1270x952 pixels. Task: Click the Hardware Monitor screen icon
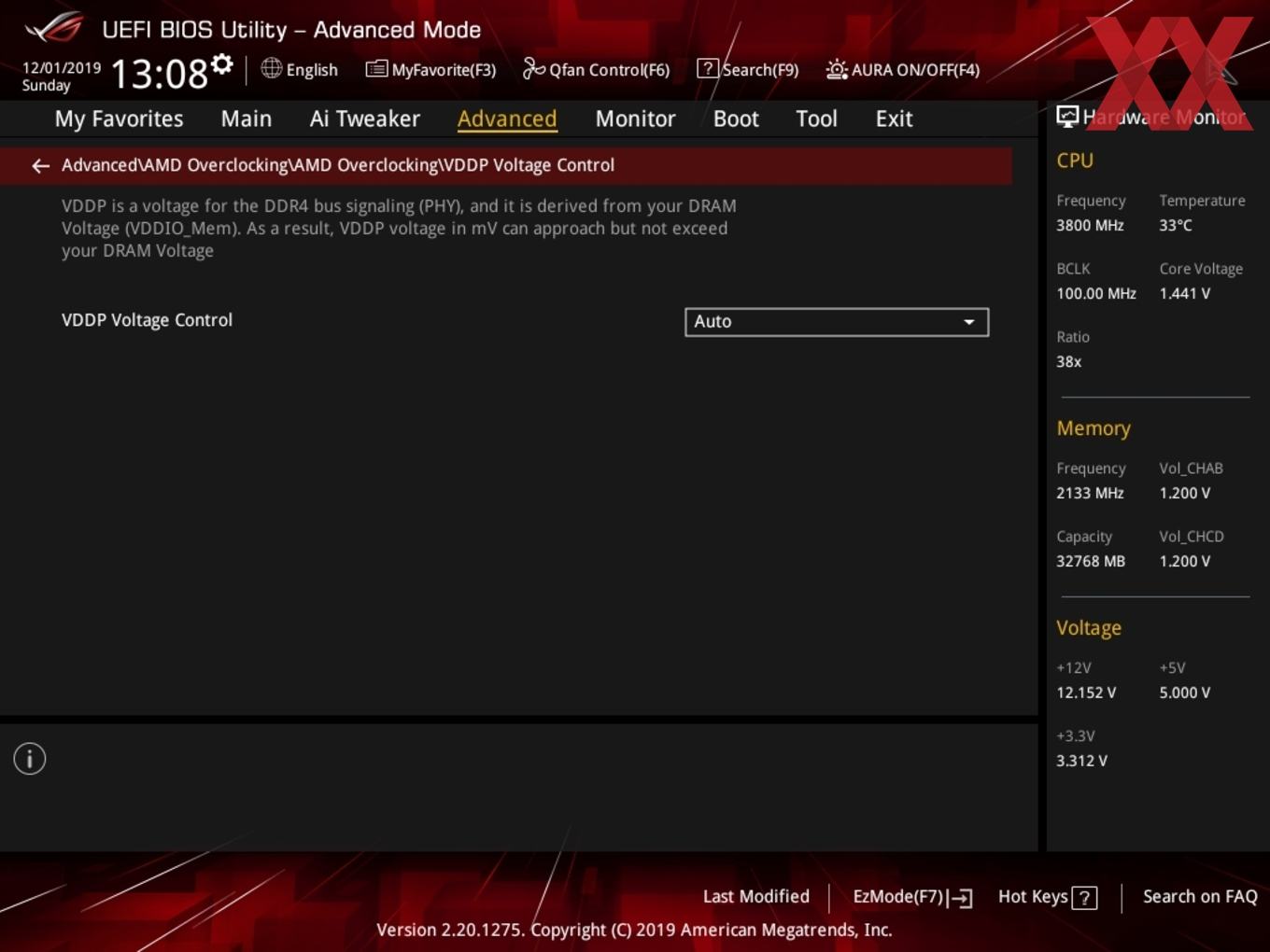[1067, 117]
